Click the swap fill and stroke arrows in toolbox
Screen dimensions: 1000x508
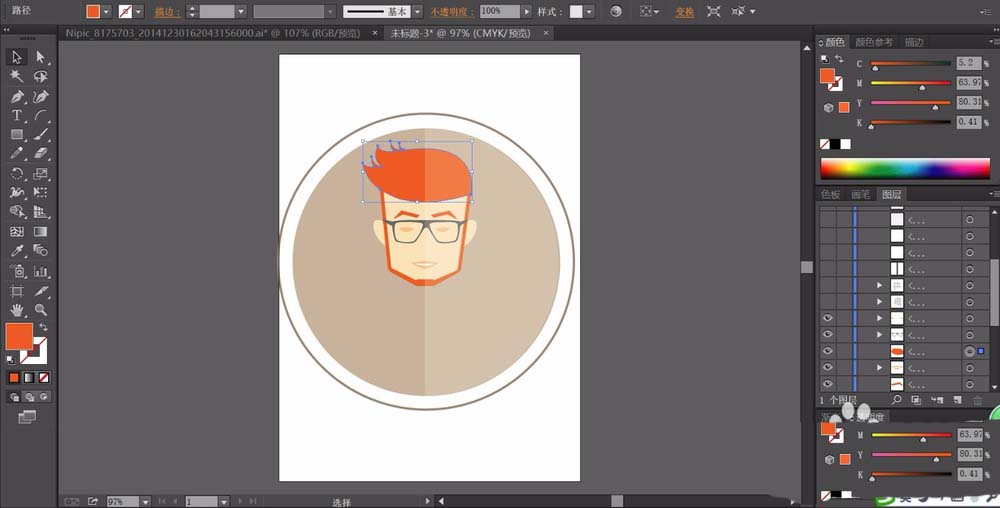[43, 327]
